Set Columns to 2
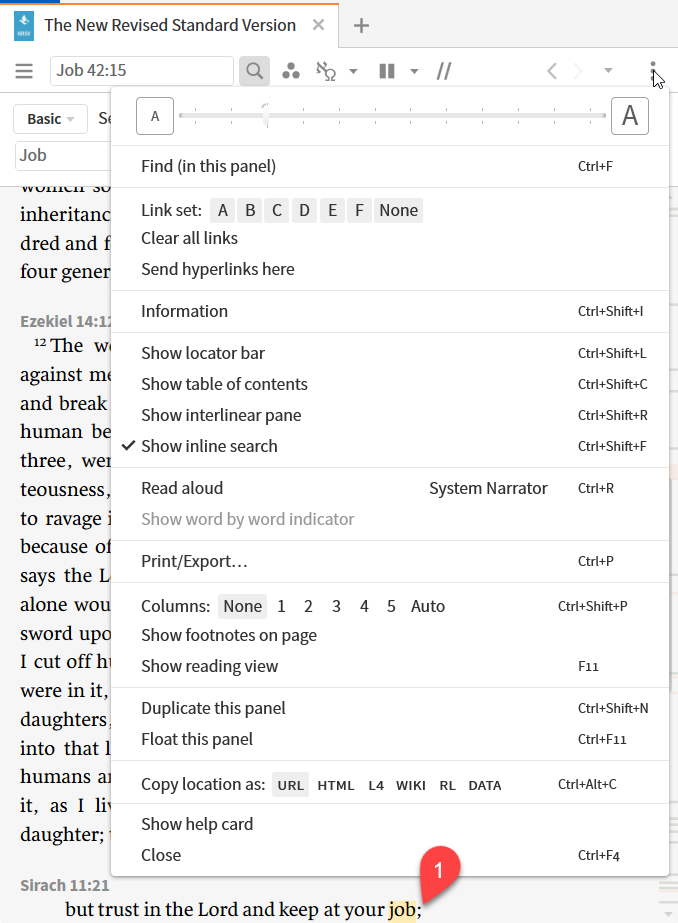 pyautogui.click(x=308, y=606)
